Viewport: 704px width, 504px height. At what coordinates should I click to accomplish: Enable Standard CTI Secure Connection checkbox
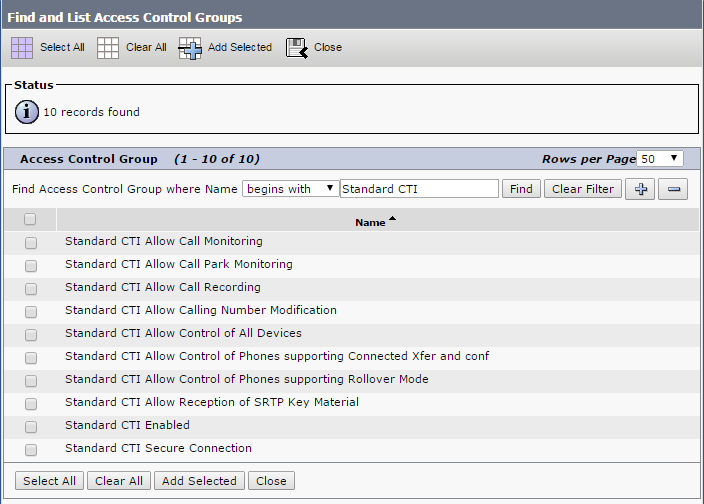pyautogui.click(x=31, y=449)
